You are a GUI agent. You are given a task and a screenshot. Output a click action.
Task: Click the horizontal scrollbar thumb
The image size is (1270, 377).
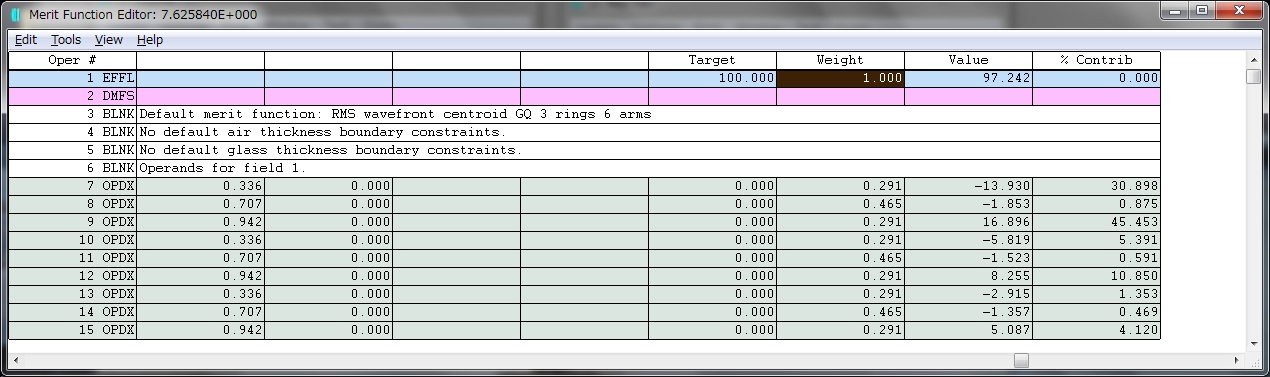[1021, 360]
